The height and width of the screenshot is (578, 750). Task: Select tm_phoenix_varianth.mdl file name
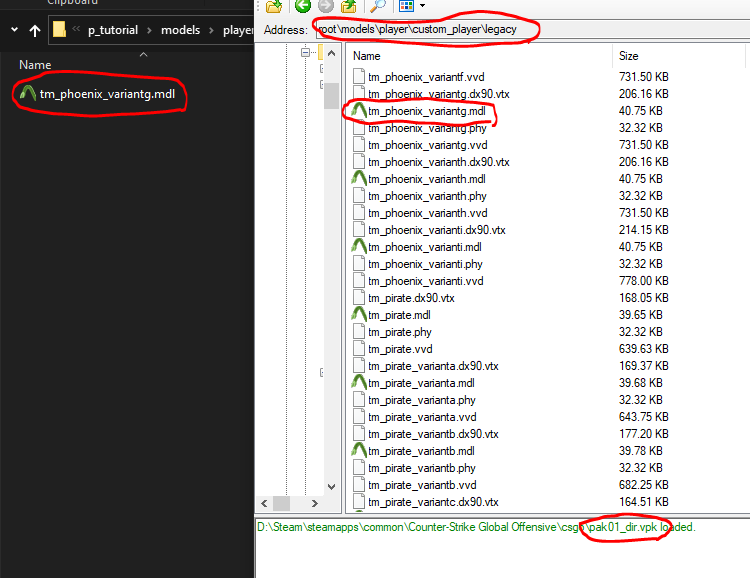tap(427, 179)
